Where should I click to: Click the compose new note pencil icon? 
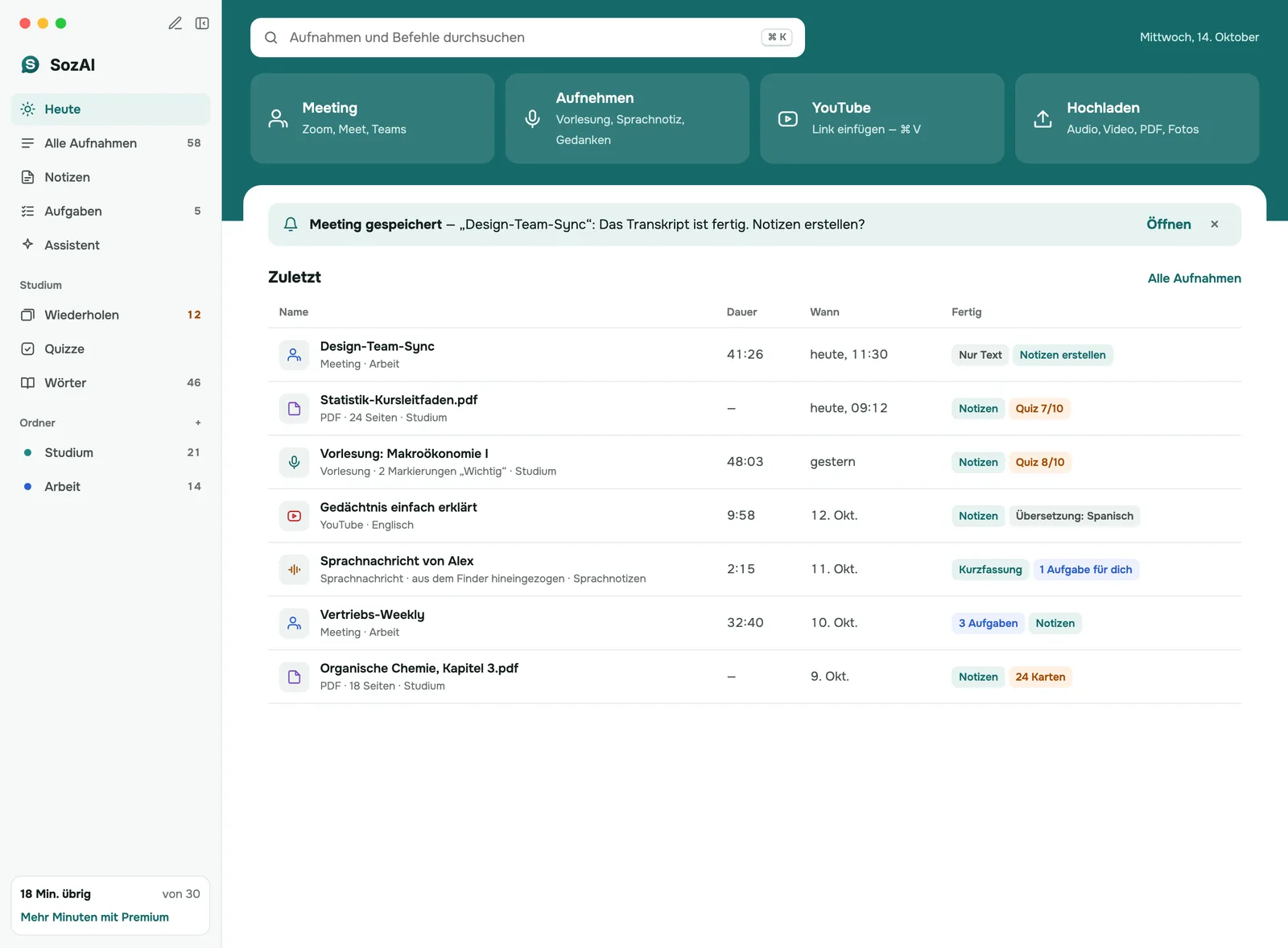(175, 23)
